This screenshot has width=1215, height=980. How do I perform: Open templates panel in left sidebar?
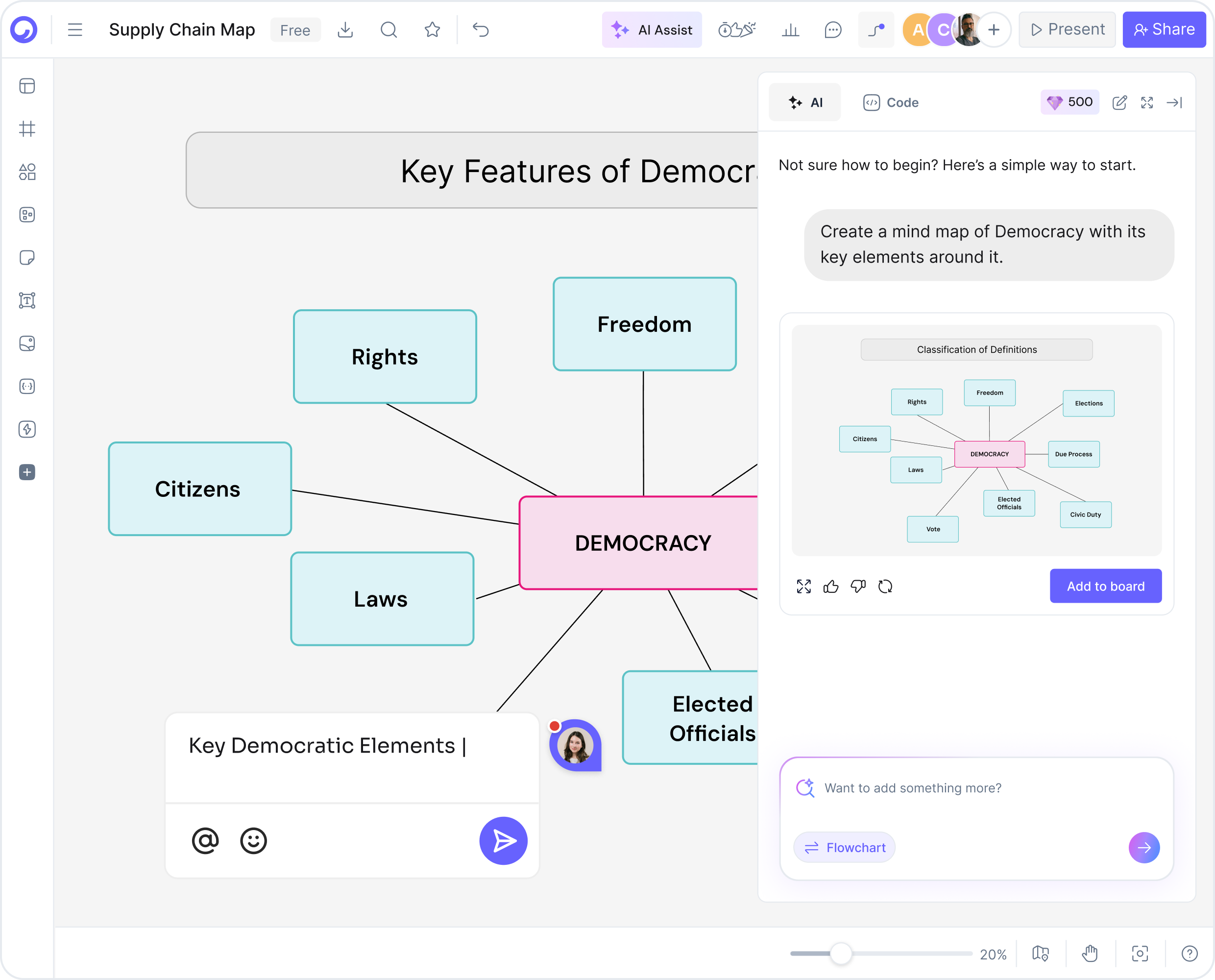pos(27,86)
